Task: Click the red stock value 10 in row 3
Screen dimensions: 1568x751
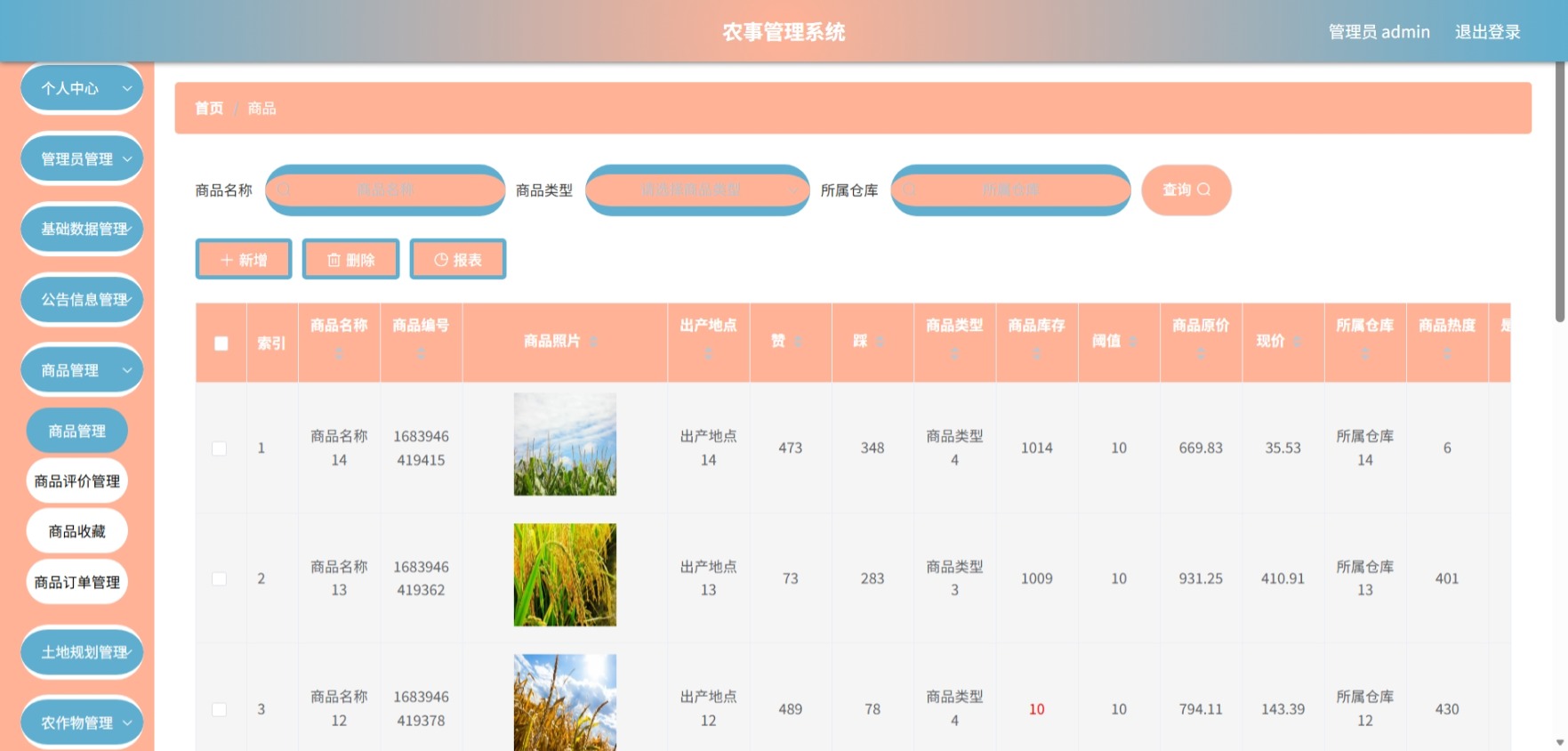Action: click(1036, 709)
